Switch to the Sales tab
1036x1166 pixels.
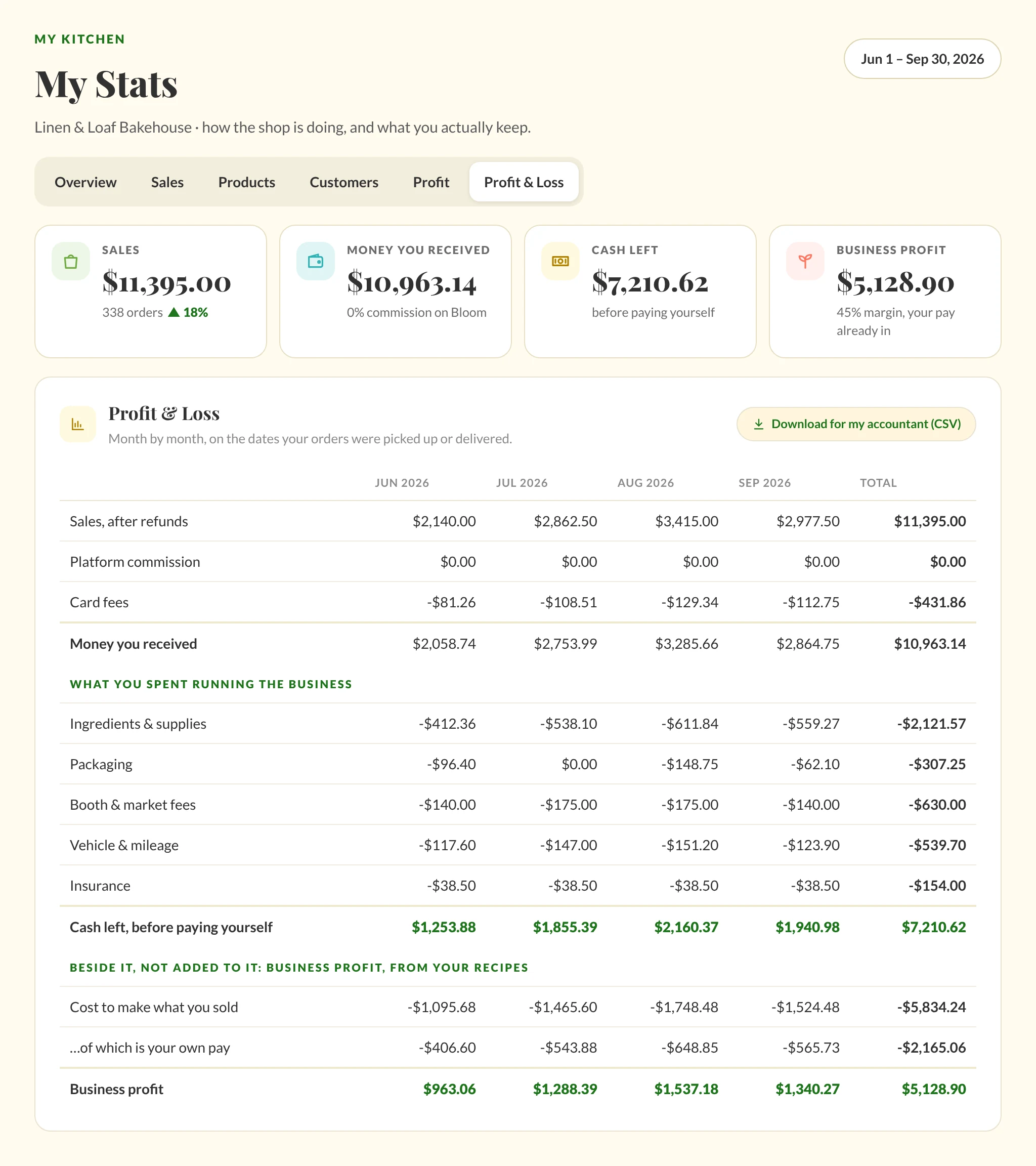pos(167,182)
